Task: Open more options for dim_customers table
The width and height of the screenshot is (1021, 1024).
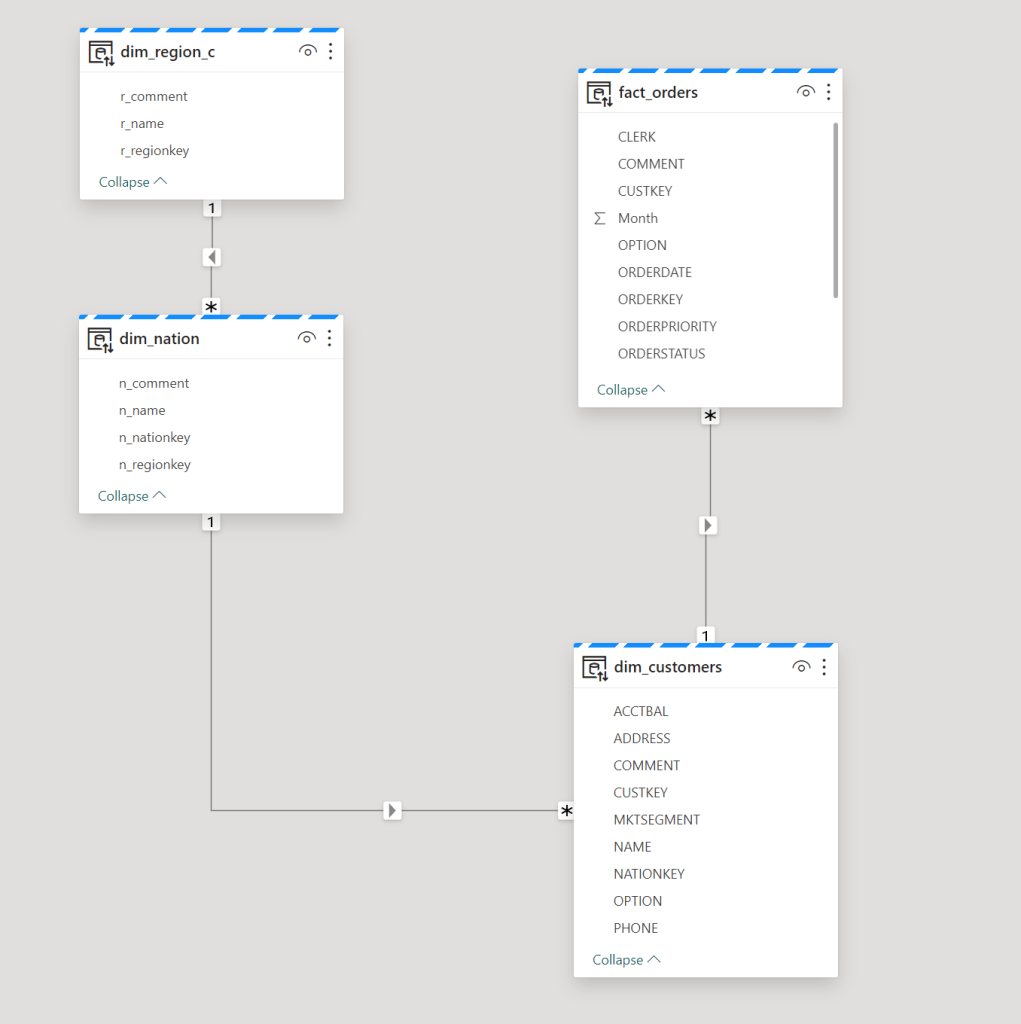Action: pyautogui.click(x=824, y=667)
